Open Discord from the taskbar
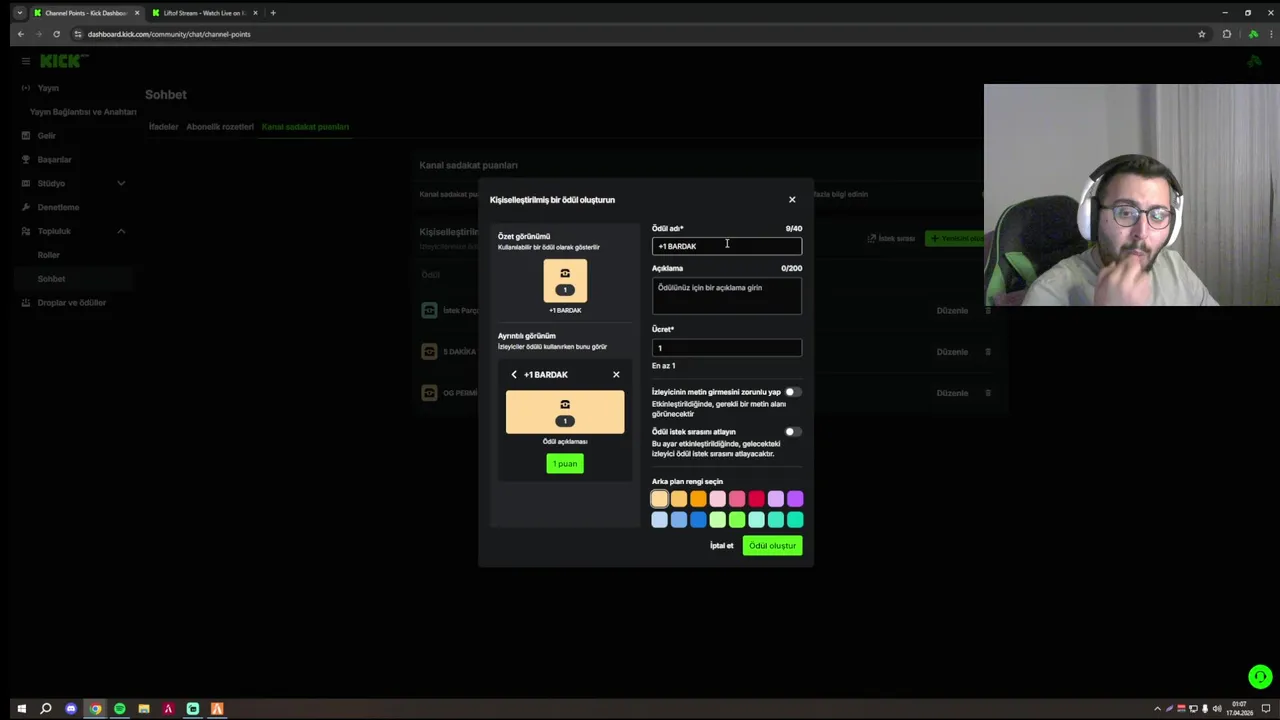Viewport: 1280px width, 720px height. click(70, 709)
